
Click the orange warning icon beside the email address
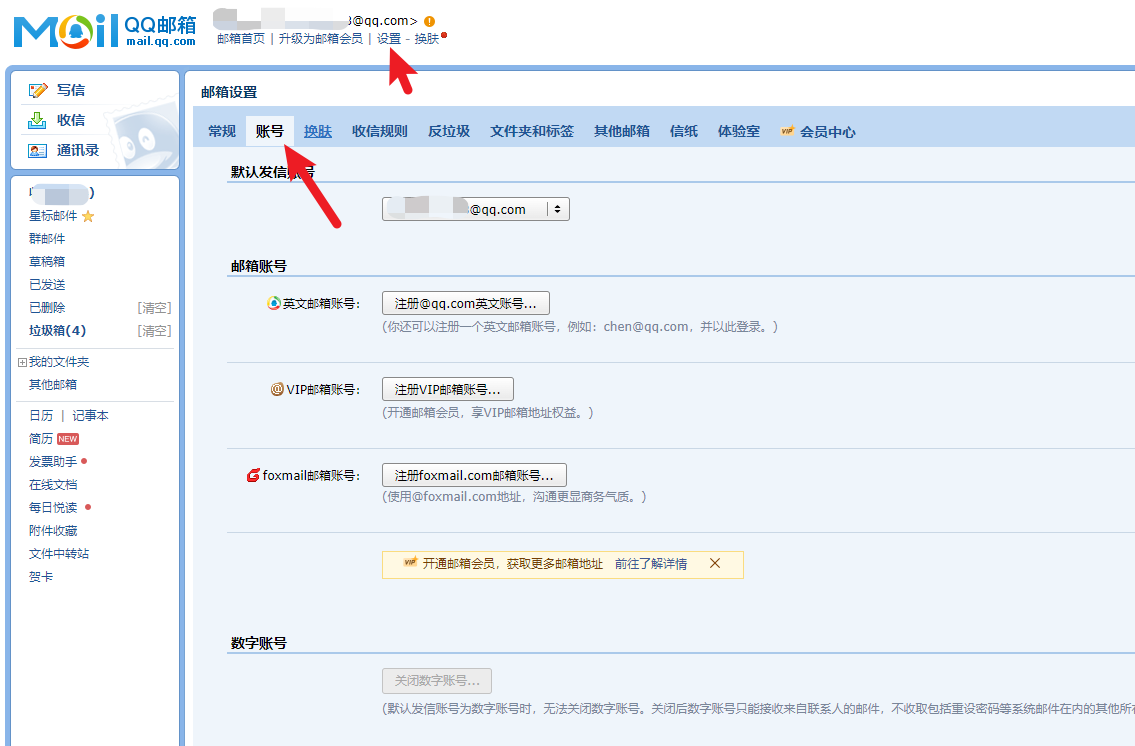click(430, 21)
